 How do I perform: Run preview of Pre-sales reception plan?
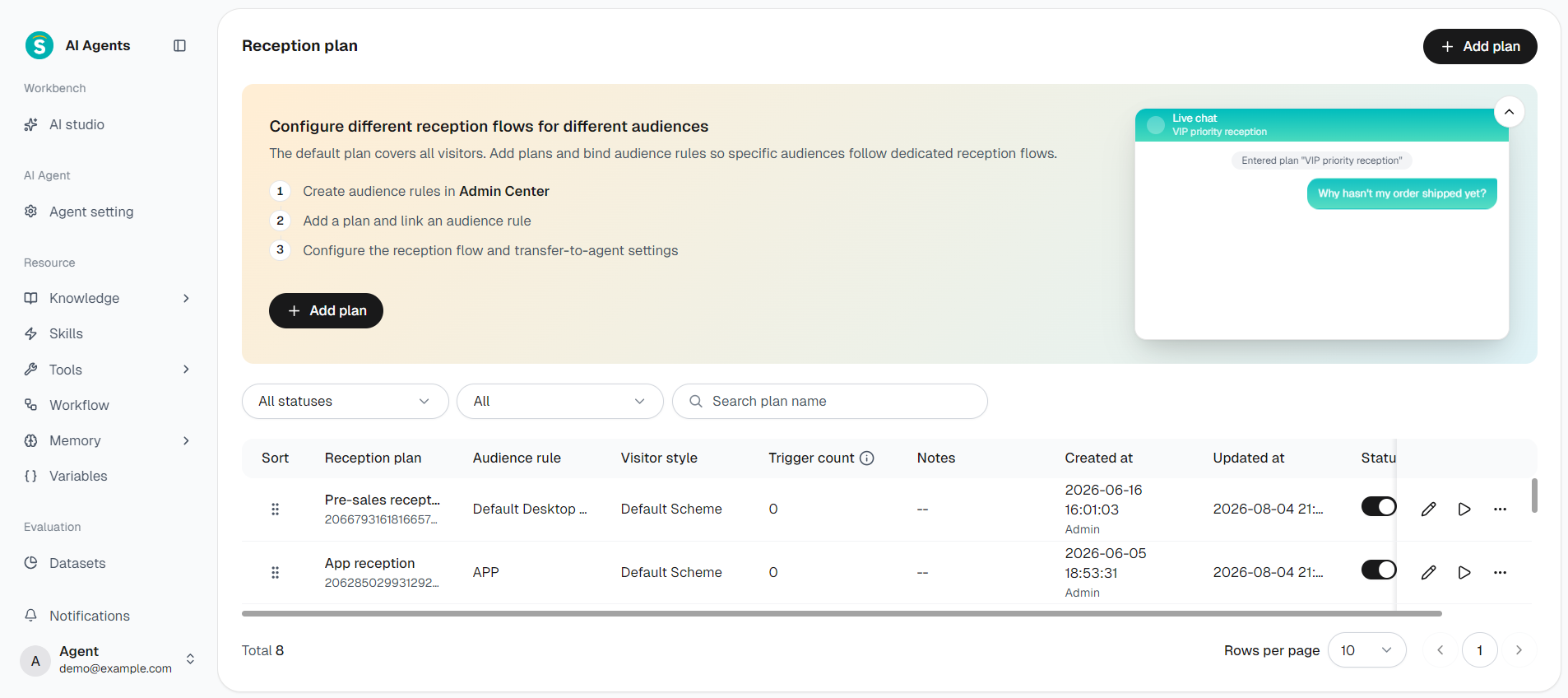click(1464, 509)
